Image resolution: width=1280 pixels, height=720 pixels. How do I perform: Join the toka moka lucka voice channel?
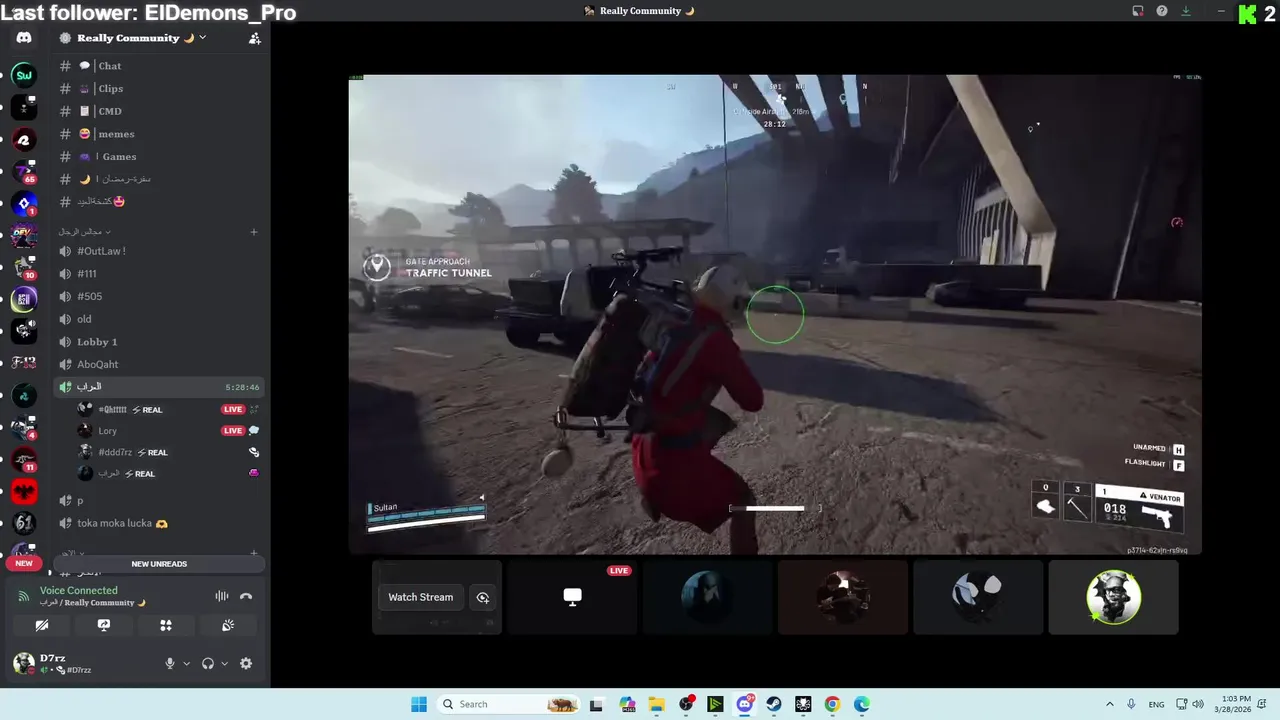tap(160, 523)
